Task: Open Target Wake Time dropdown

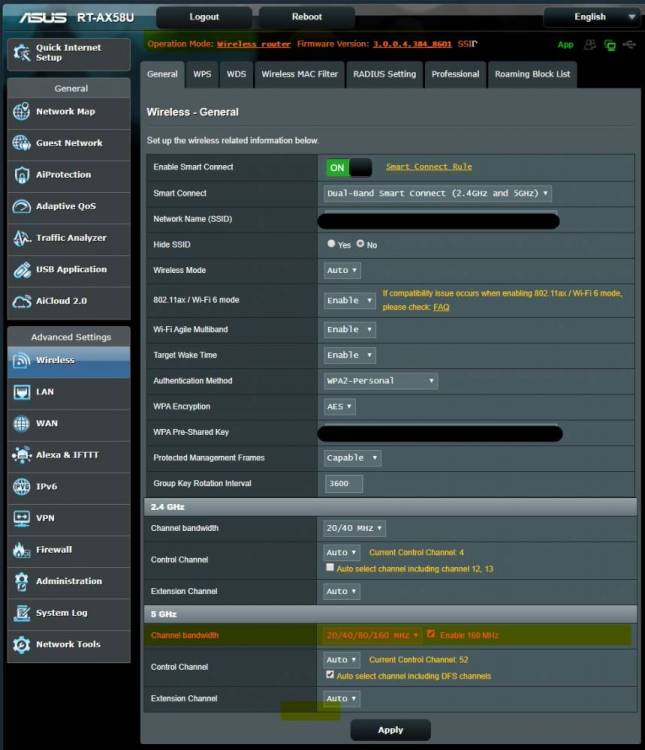Action: [x=350, y=355]
